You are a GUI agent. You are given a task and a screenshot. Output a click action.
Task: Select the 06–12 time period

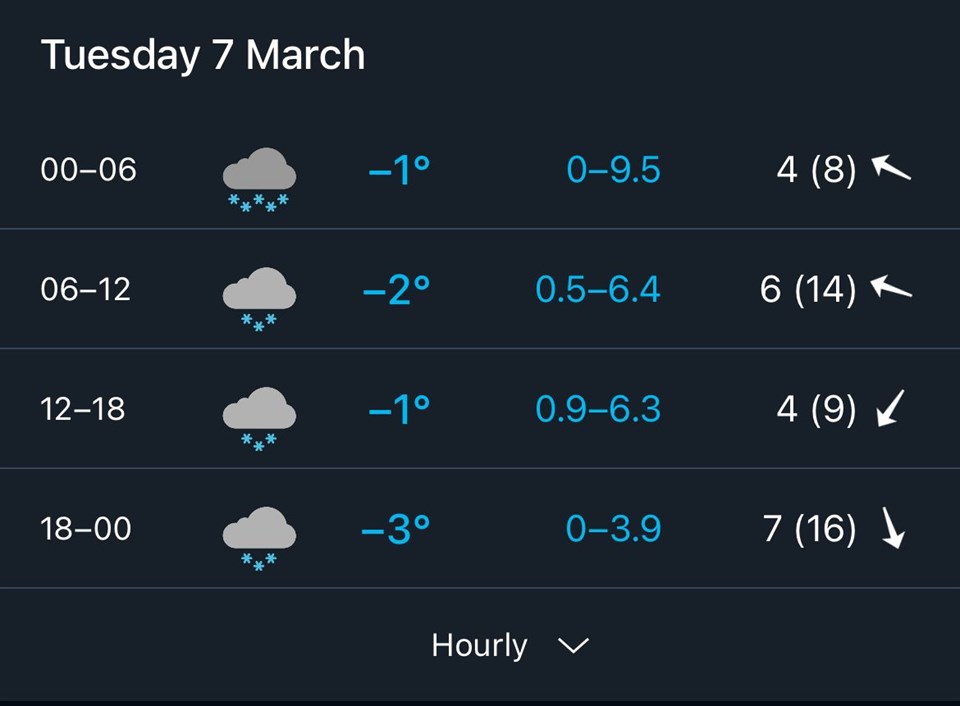(86, 290)
